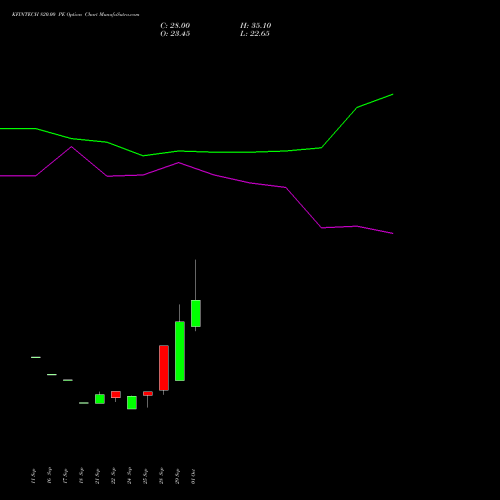The image size is (500, 500).
Task: Click the high value 'H: 35.10'
Action: pyautogui.click(x=255, y=26)
